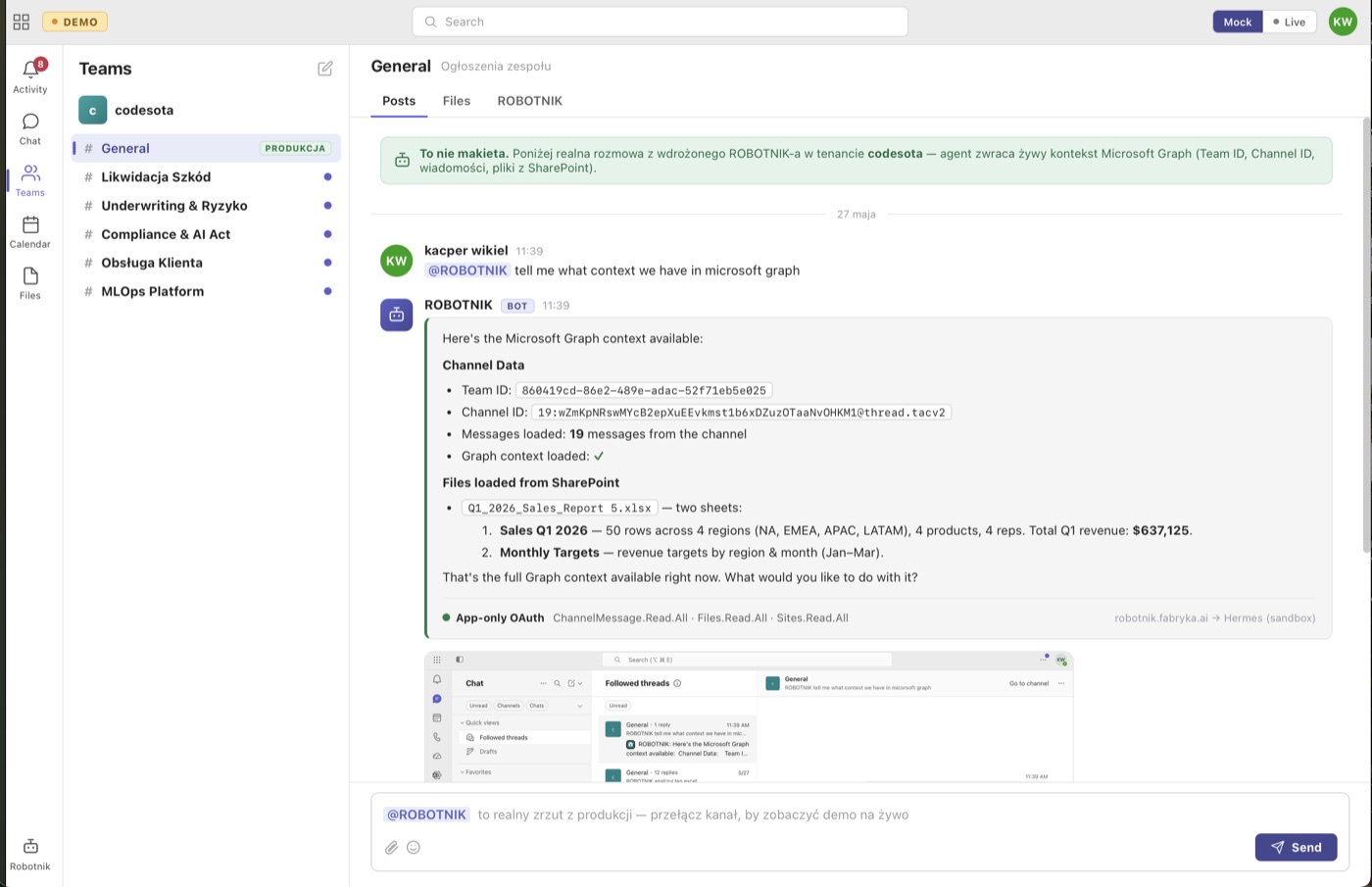Open the app launcher grid icon
Viewport: 1372px width, 887px height.
point(22,22)
